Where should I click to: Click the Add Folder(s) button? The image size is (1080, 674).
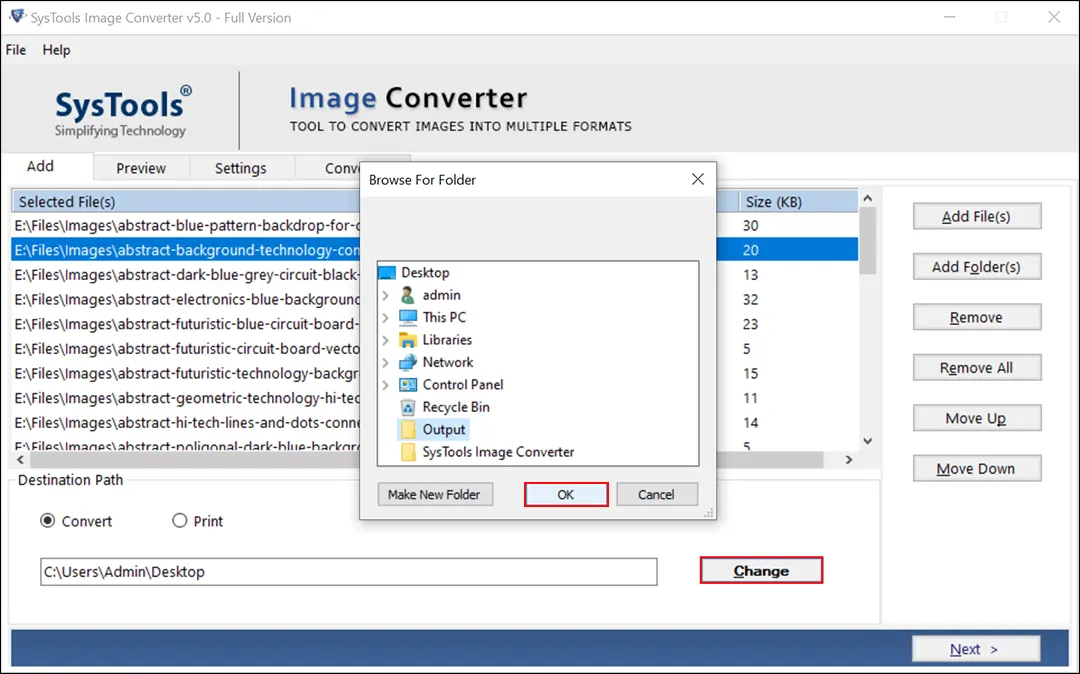coord(977,266)
